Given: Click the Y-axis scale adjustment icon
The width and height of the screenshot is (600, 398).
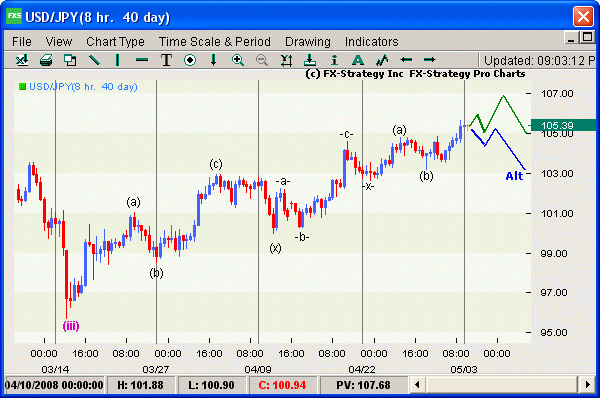Looking at the screenshot, I should pos(286,60).
